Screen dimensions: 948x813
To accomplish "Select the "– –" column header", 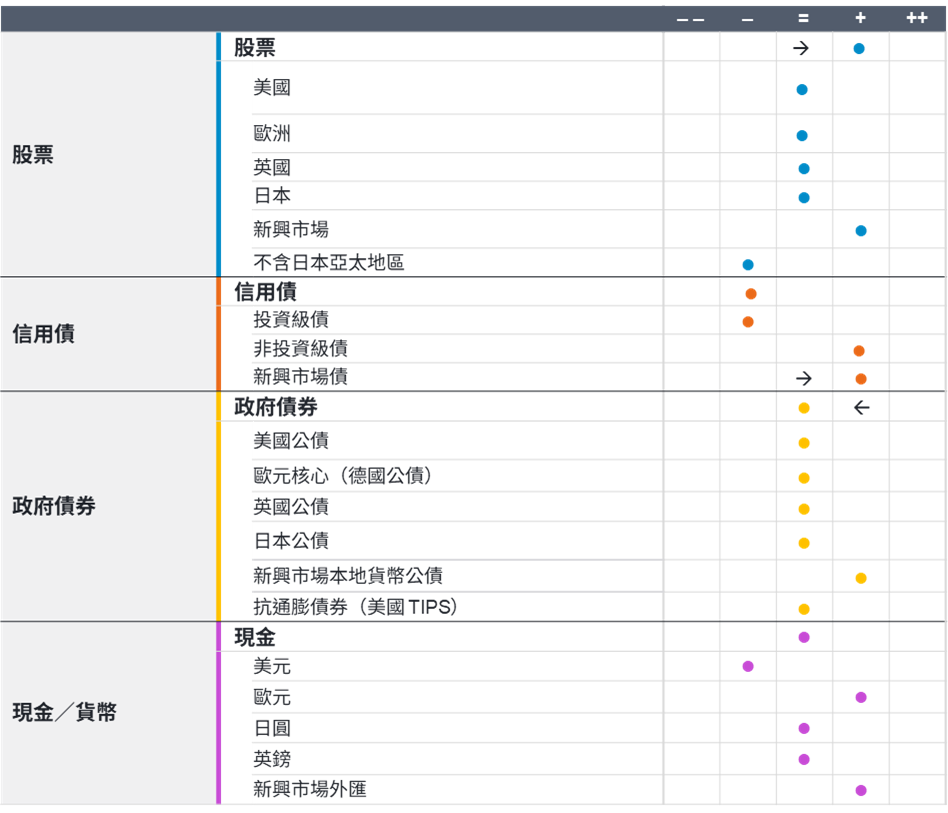I will pyautogui.click(x=690, y=18).
